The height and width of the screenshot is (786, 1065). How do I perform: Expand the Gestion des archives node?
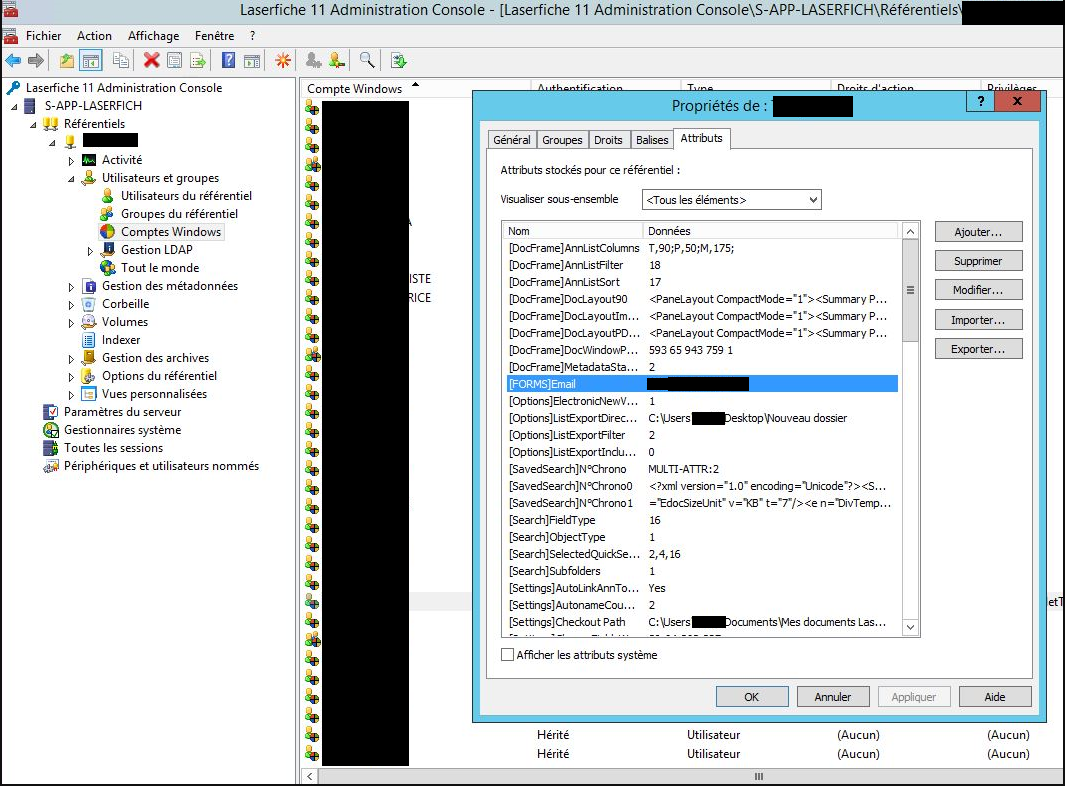tap(71, 359)
